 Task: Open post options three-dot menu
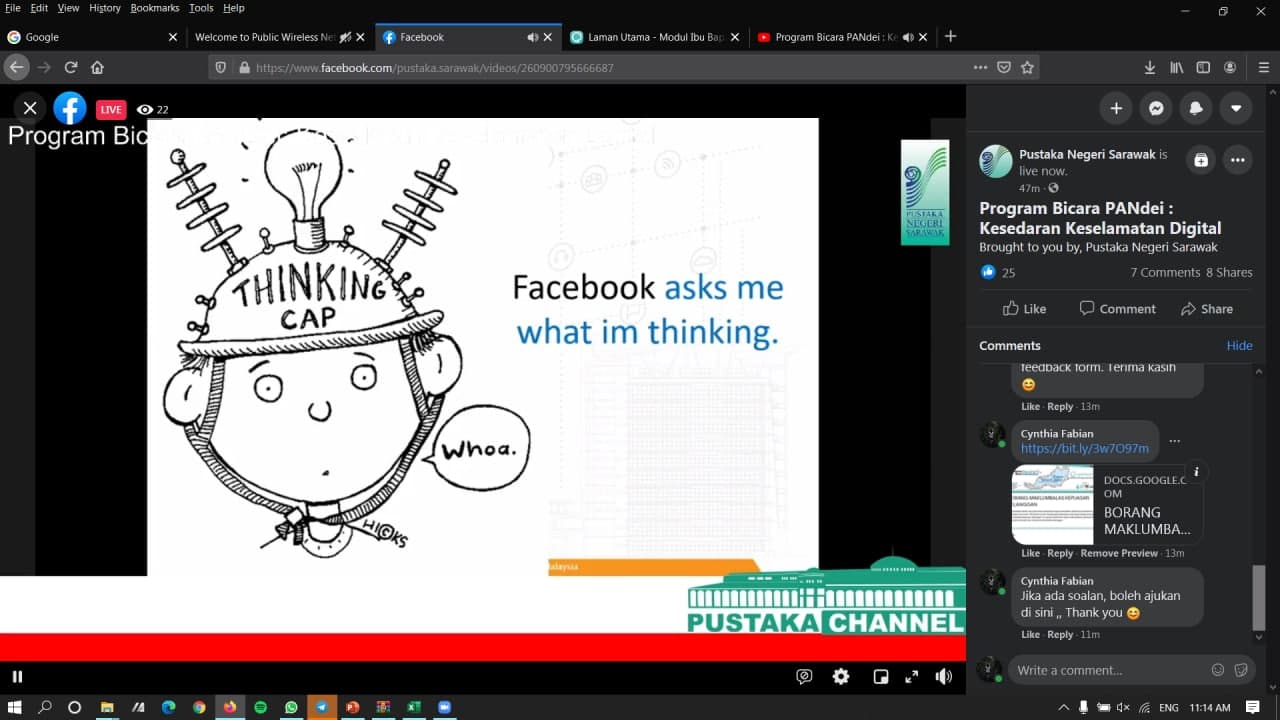pyautogui.click(x=1238, y=160)
